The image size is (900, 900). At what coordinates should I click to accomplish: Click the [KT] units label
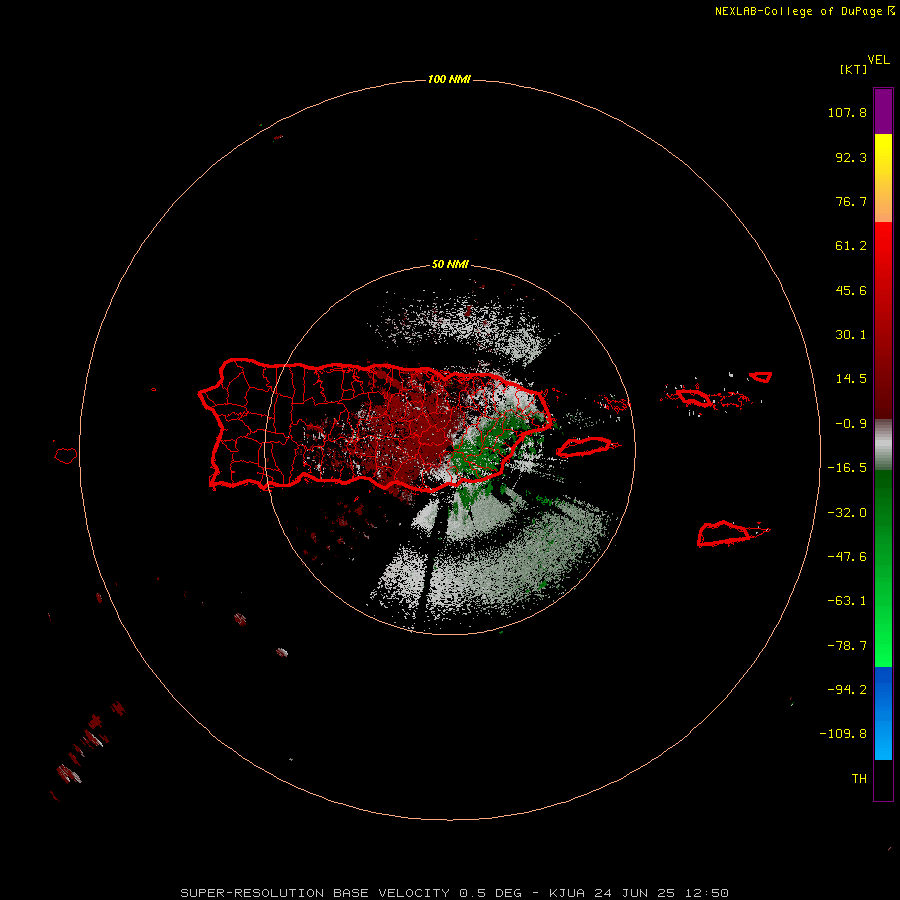[x=853, y=69]
